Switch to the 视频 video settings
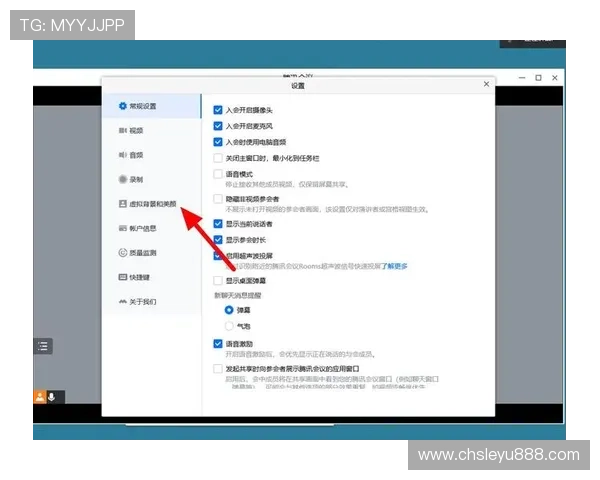 (152, 131)
